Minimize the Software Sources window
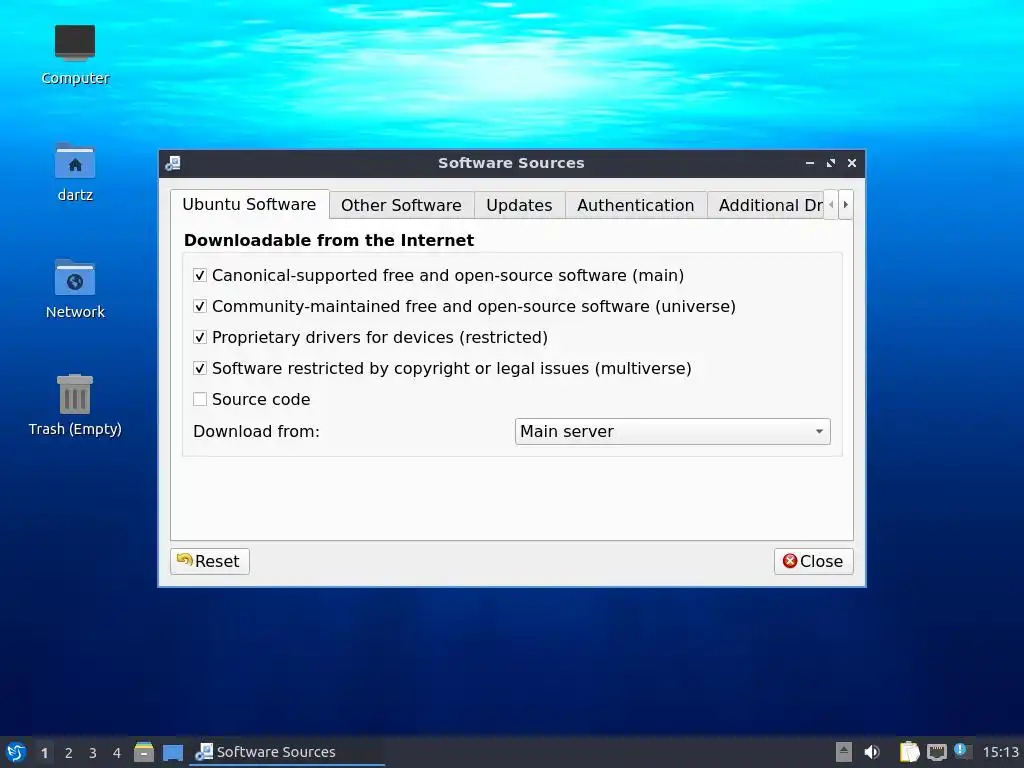 click(x=810, y=163)
